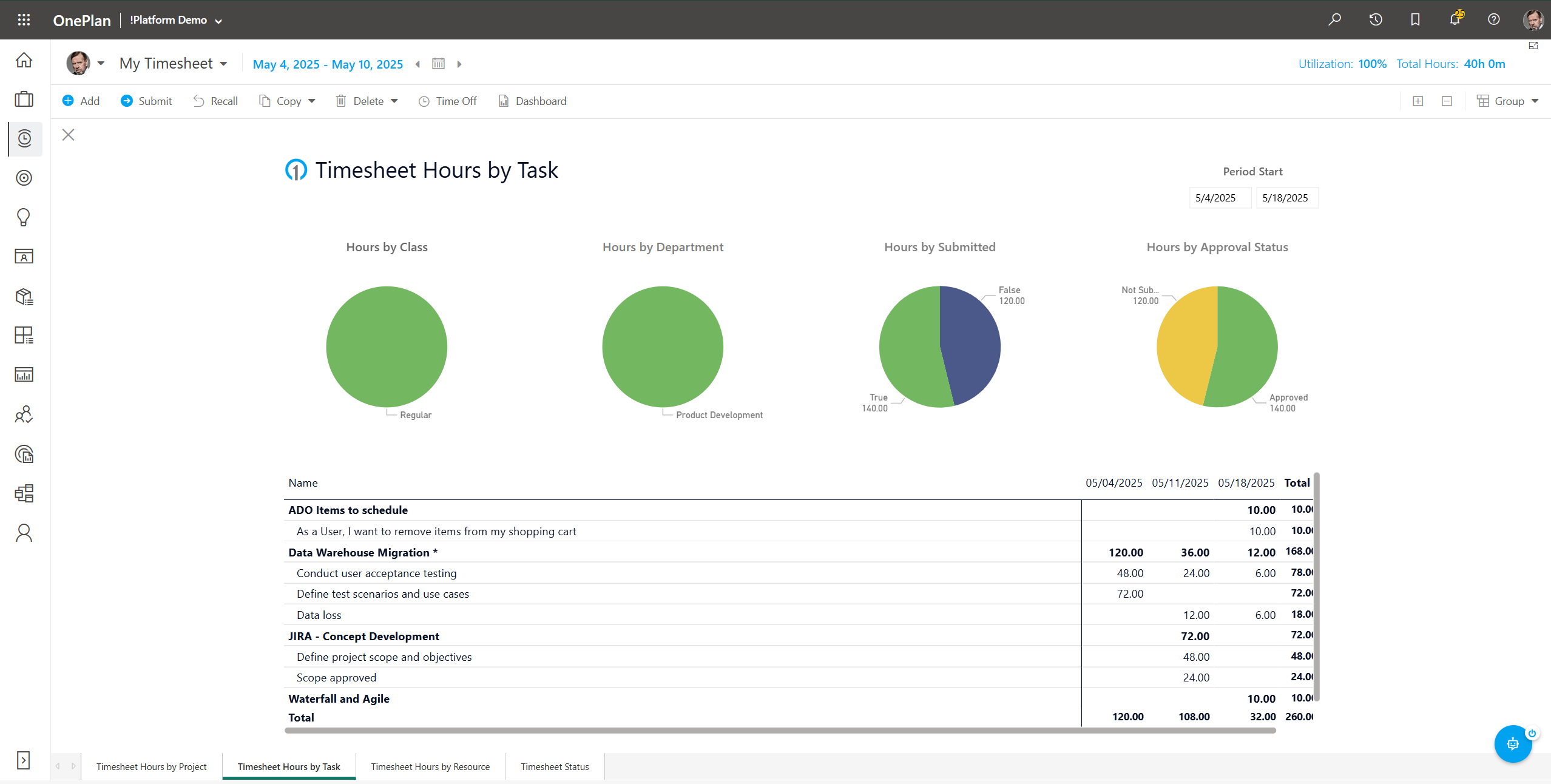This screenshot has height=784, width=1551.
Task: Open the lightbulb Ideas icon in sidebar
Action: 24,217
